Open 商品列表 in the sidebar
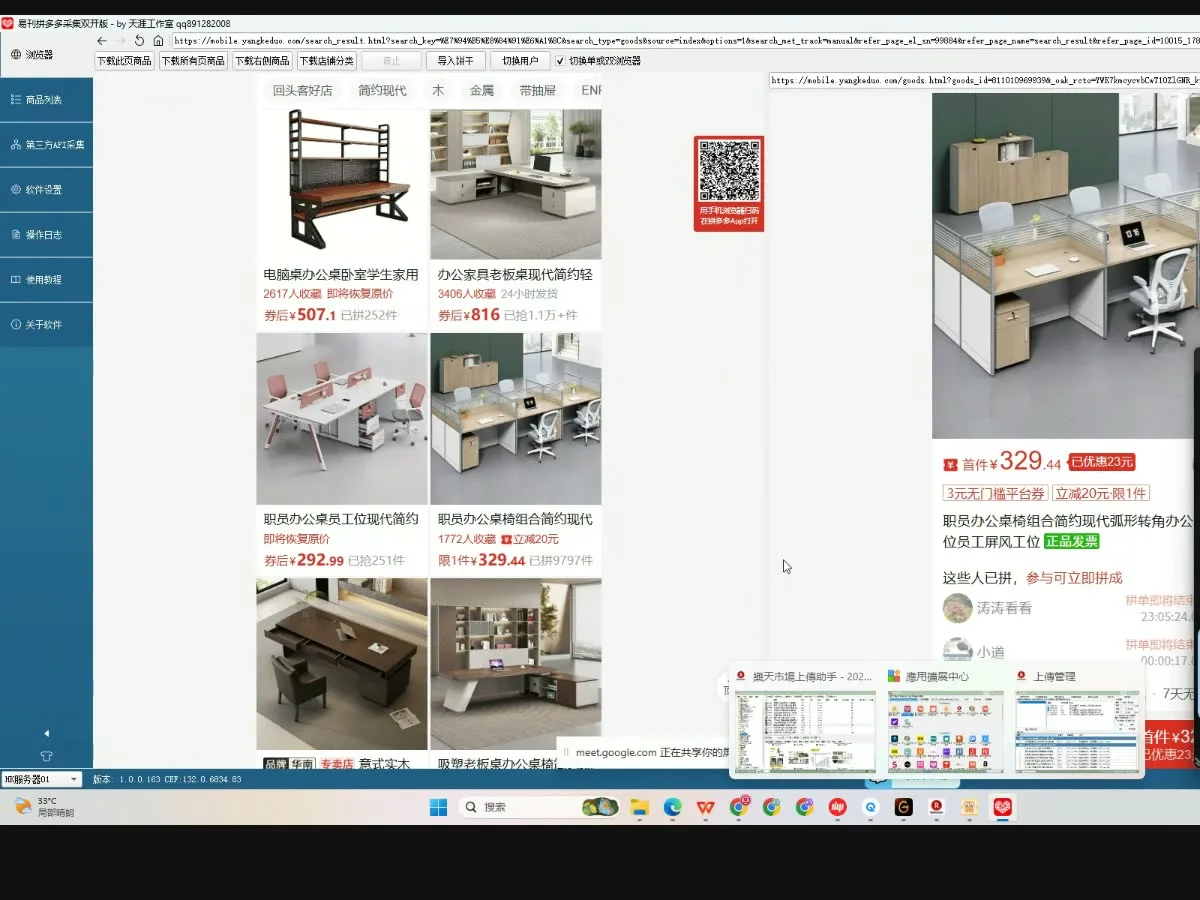 (46, 100)
